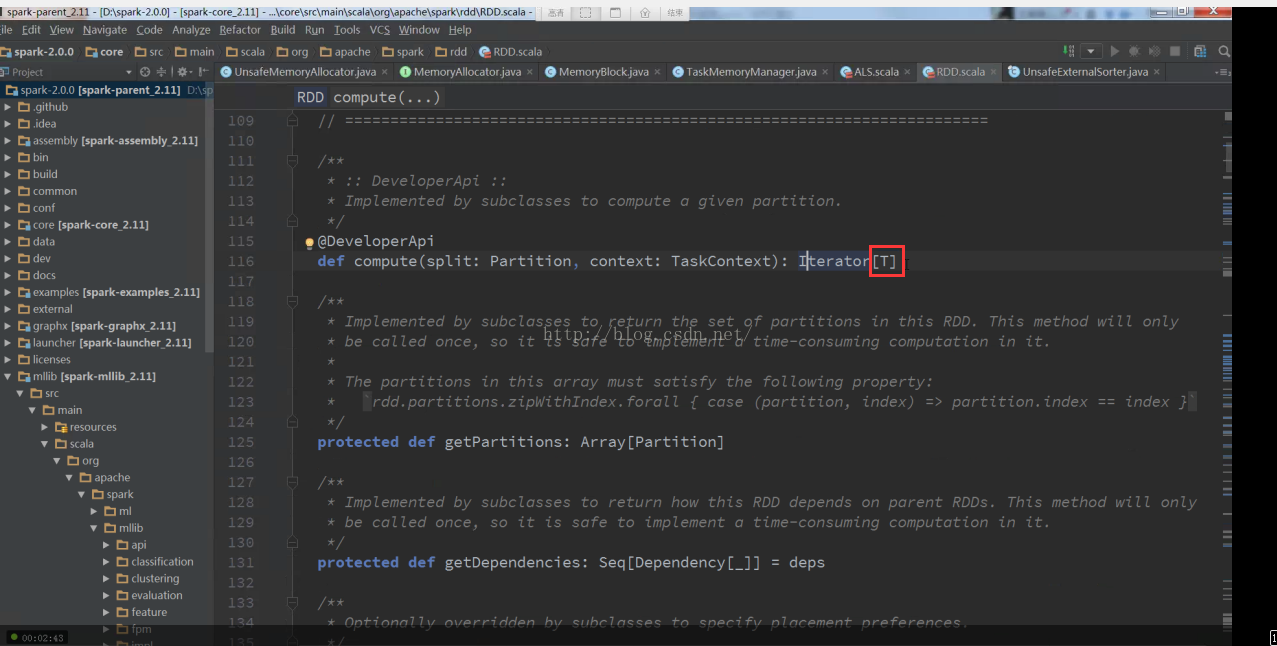Click the light bulb intention icon

[310, 242]
